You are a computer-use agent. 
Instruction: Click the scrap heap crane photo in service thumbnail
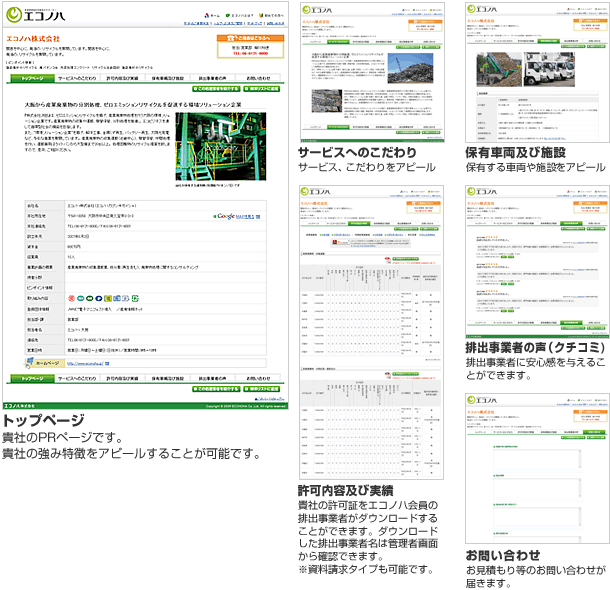point(410,68)
